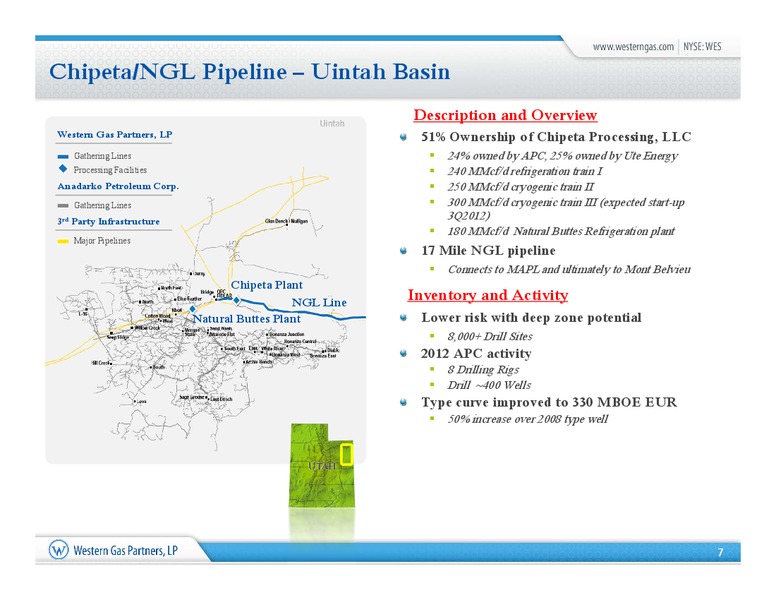This screenshot has width=776, height=600.
Task: Click the Natural Buttes Plant map label
Action: pos(246,319)
